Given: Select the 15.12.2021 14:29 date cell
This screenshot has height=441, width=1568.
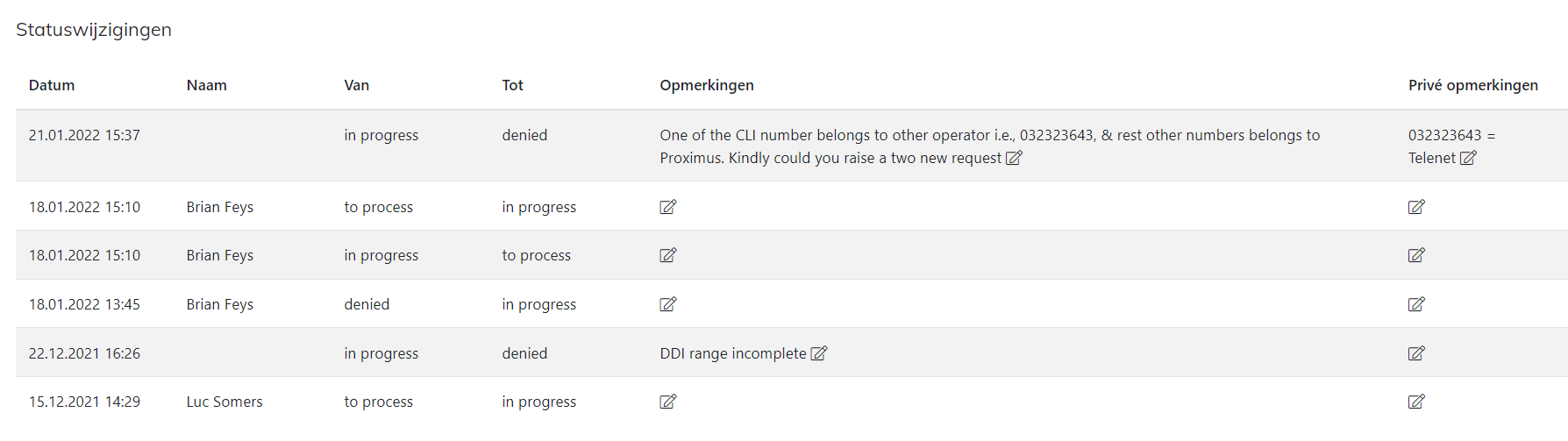Looking at the screenshot, I should 84,402.
